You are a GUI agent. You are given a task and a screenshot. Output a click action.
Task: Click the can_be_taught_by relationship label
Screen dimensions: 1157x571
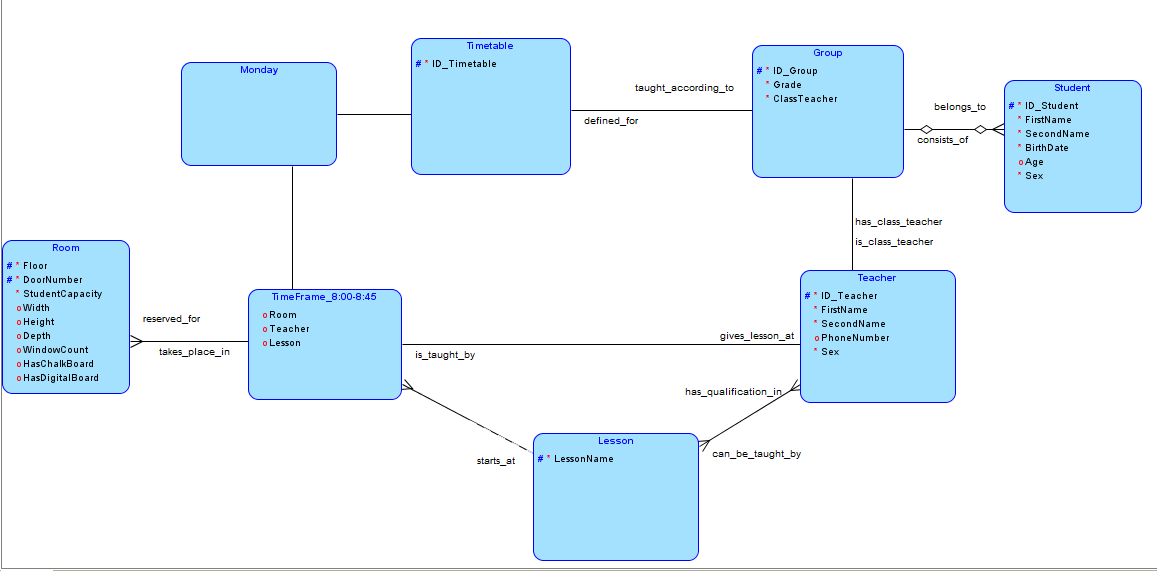tap(756, 454)
